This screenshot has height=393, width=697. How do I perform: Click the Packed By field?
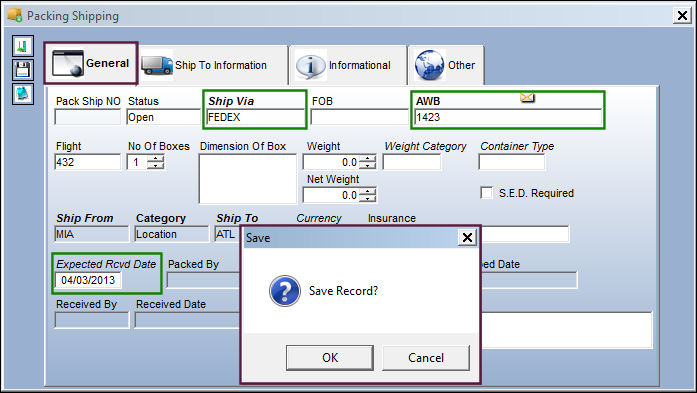click(203, 280)
